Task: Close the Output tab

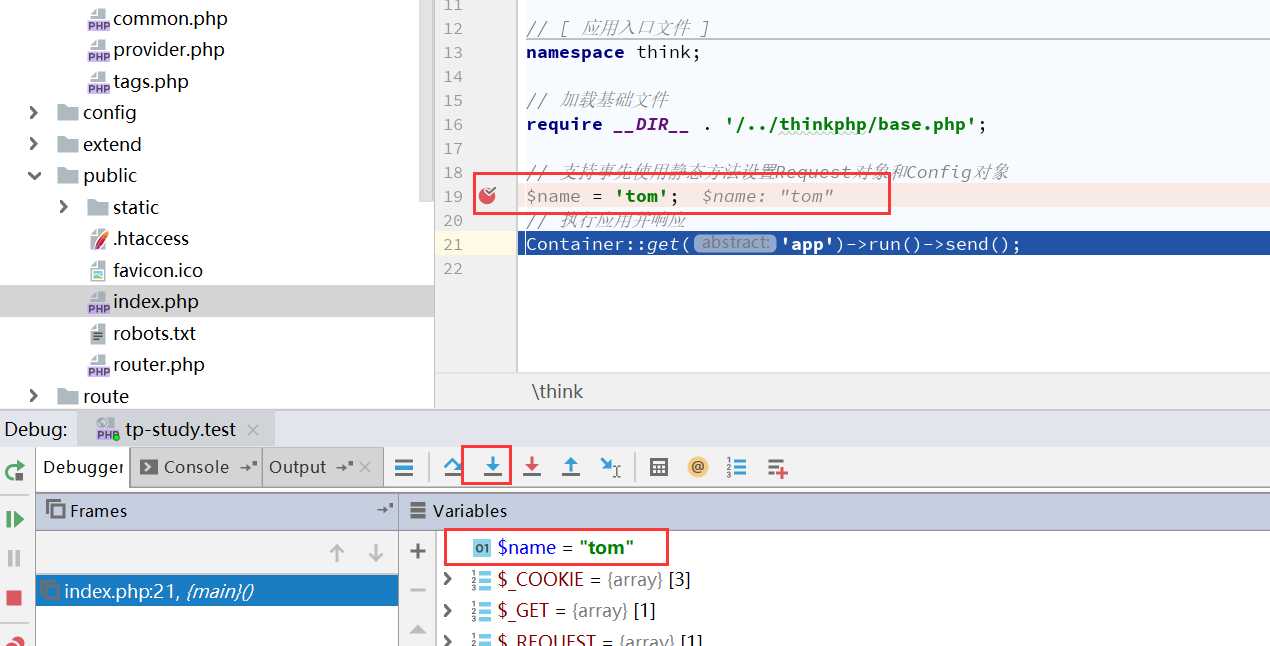Action: pyautogui.click(x=365, y=467)
